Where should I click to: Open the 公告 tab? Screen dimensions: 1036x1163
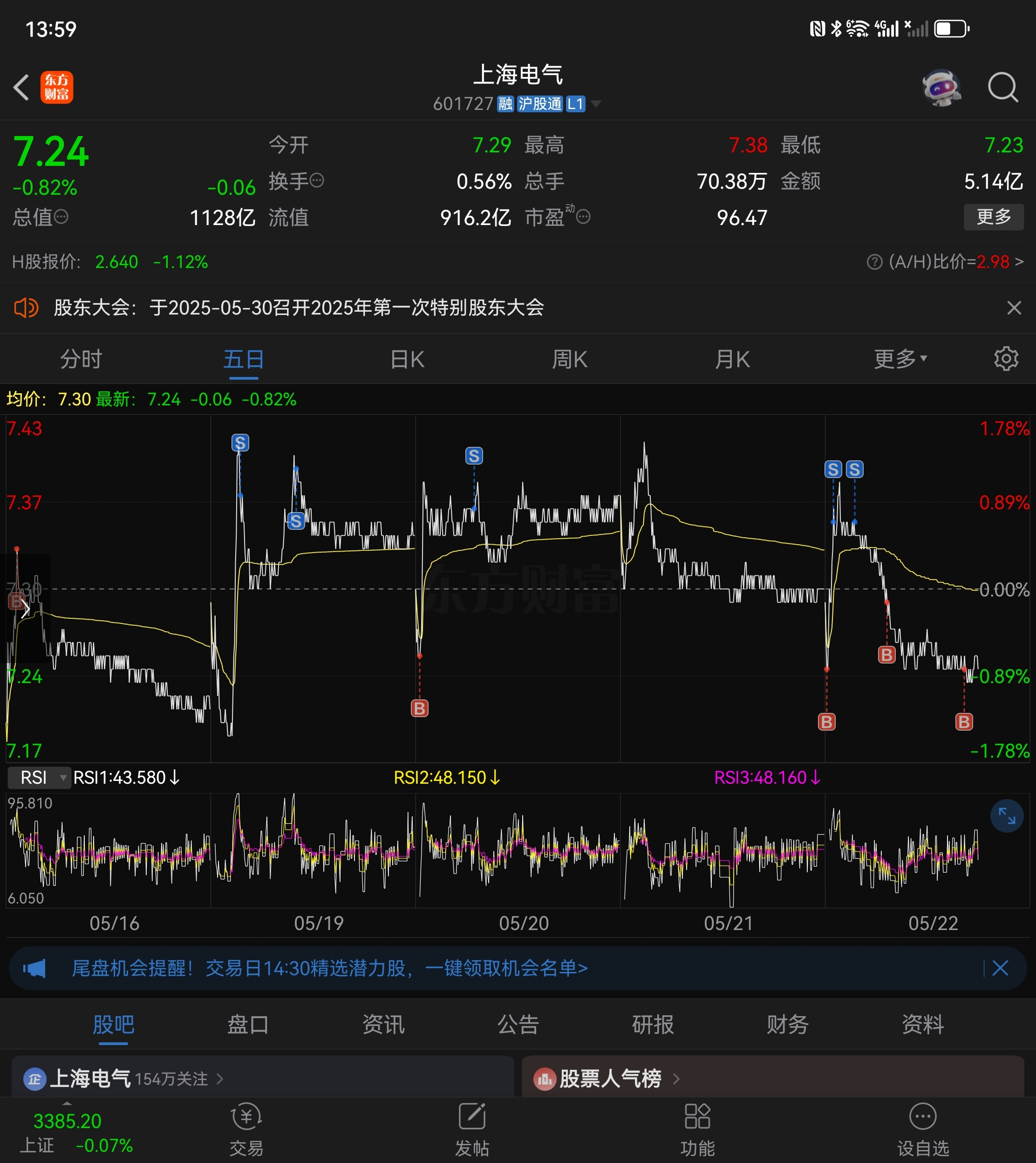(518, 1025)
